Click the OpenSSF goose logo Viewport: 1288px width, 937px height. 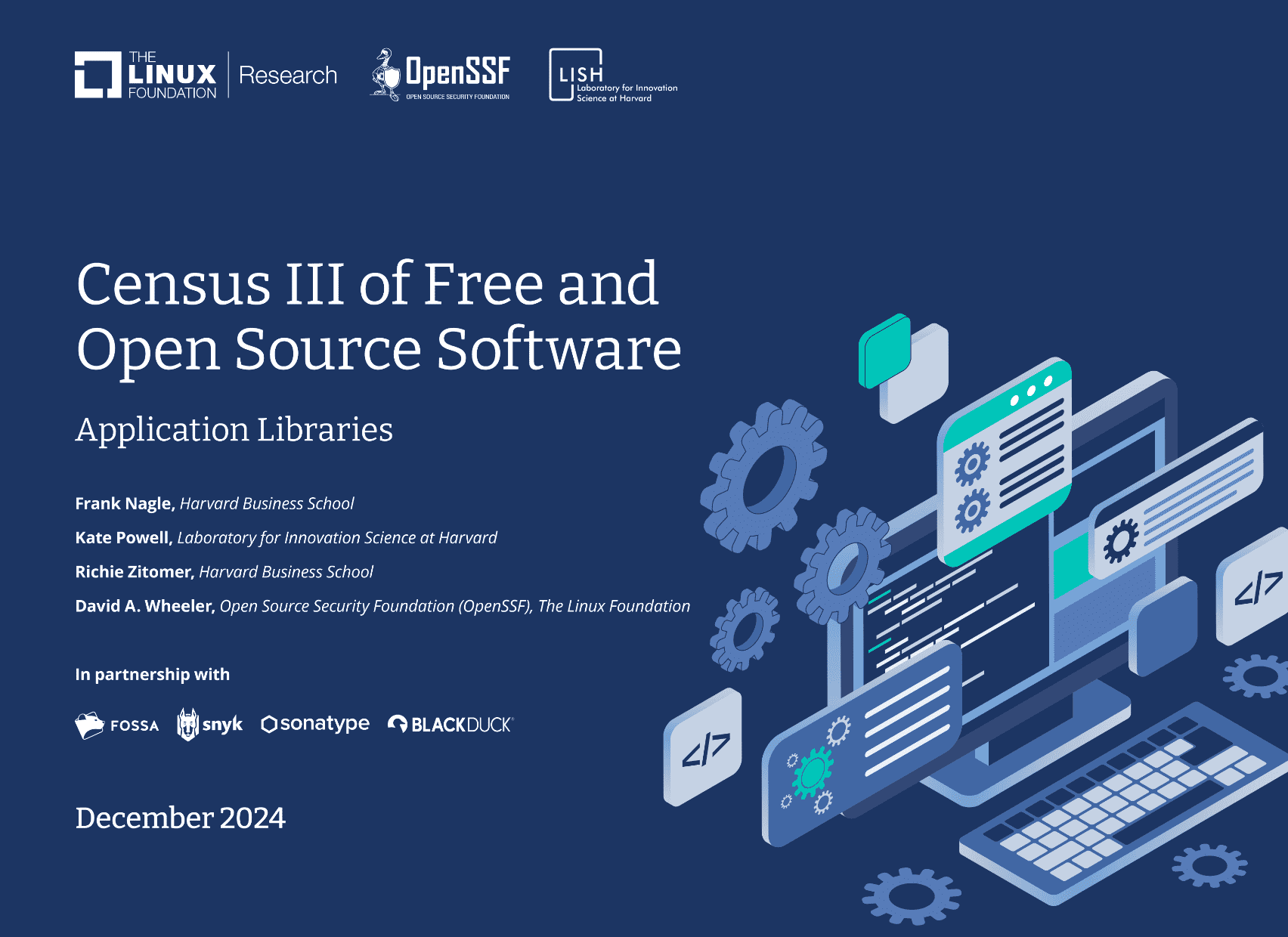pos(441,75)
